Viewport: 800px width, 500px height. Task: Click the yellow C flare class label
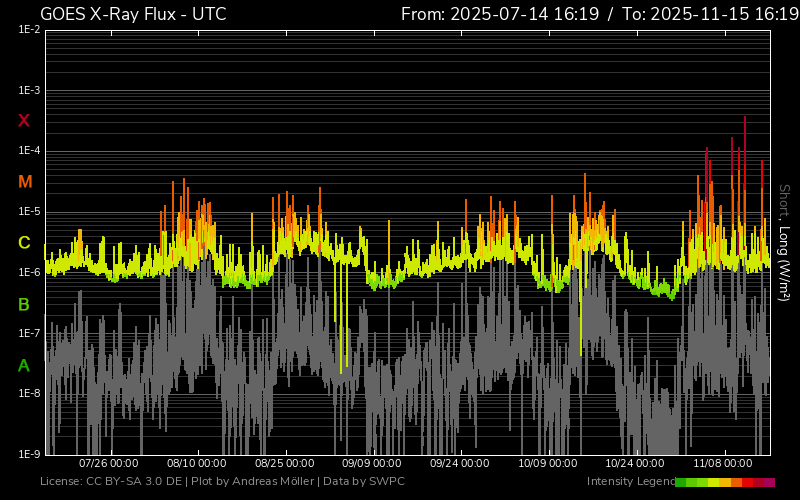pyautogui.click(x=24, y=243)
